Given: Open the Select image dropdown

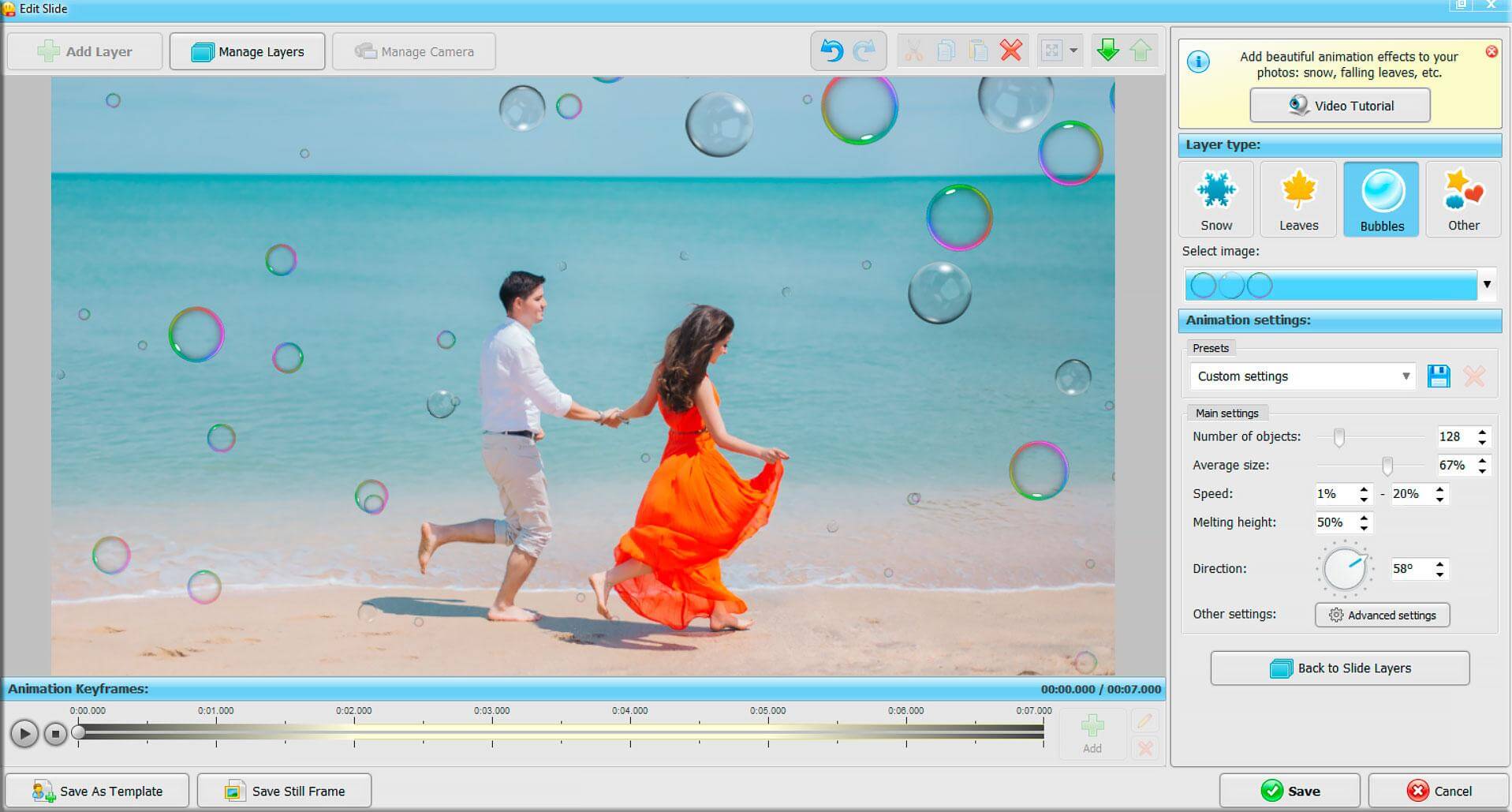Looking at the screenshot, I should click(x=1488, y=285).
